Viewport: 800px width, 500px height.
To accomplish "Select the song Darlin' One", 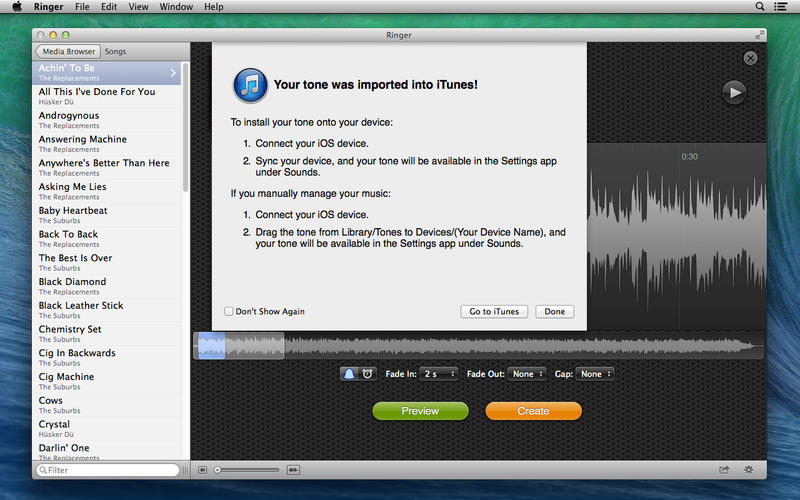I will [106, 451].
